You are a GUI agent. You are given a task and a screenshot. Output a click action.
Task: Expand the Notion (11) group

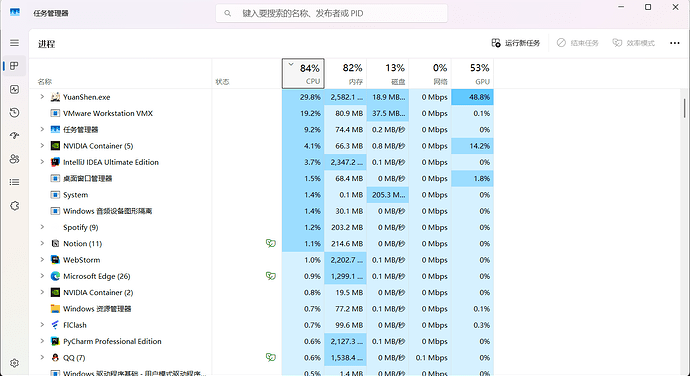click(42, 243)
